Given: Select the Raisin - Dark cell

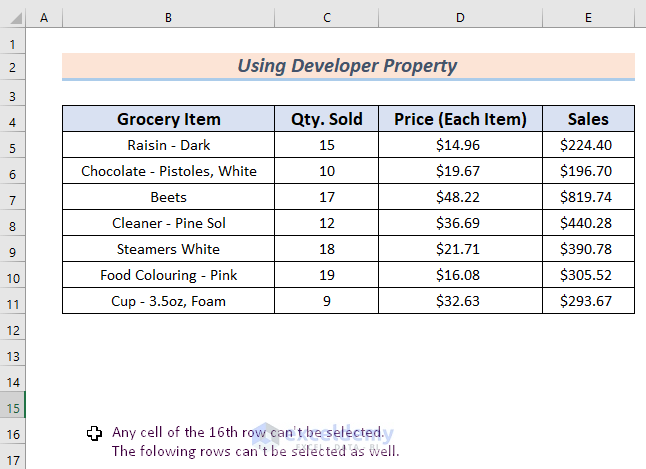Looking at the screenshot, I should (169, 145).
